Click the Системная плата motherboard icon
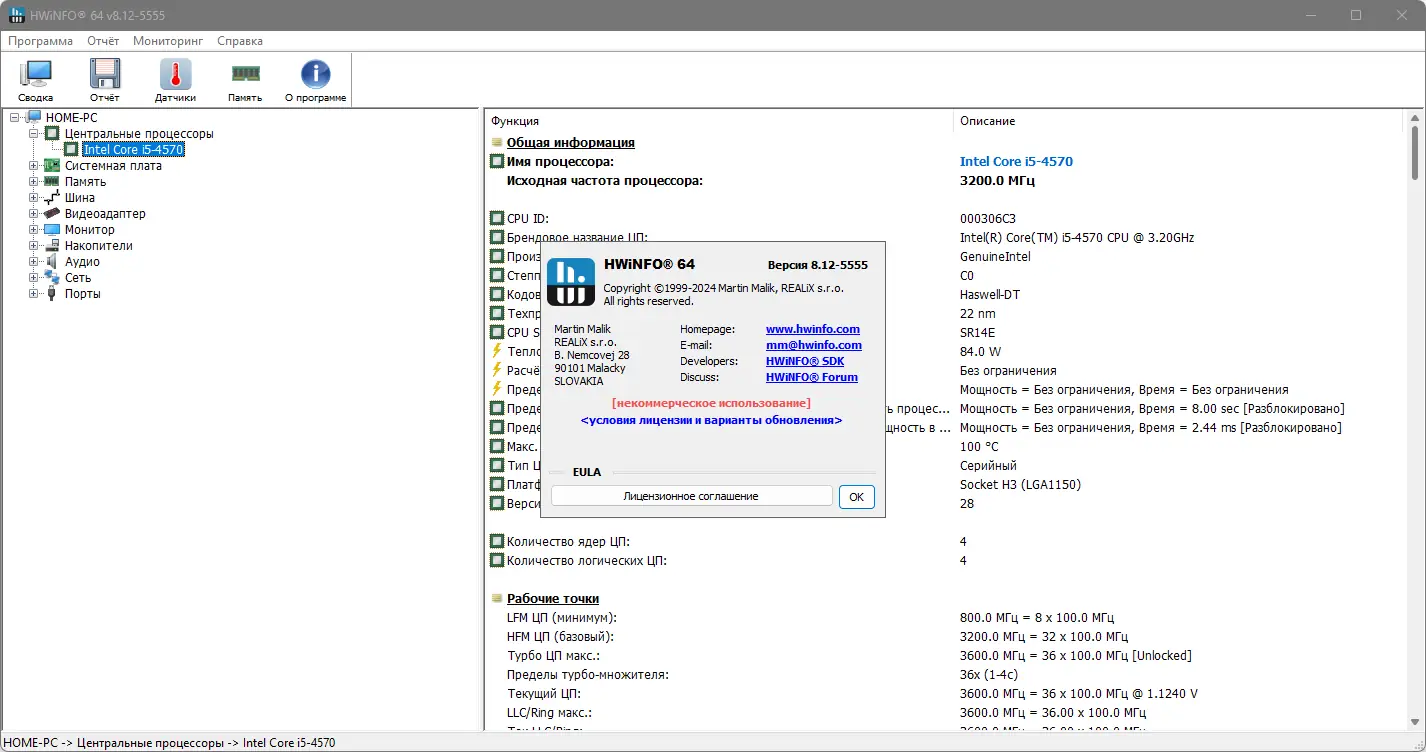The height and width of the screenshot is (752, 1426). (x=52, y=166)
